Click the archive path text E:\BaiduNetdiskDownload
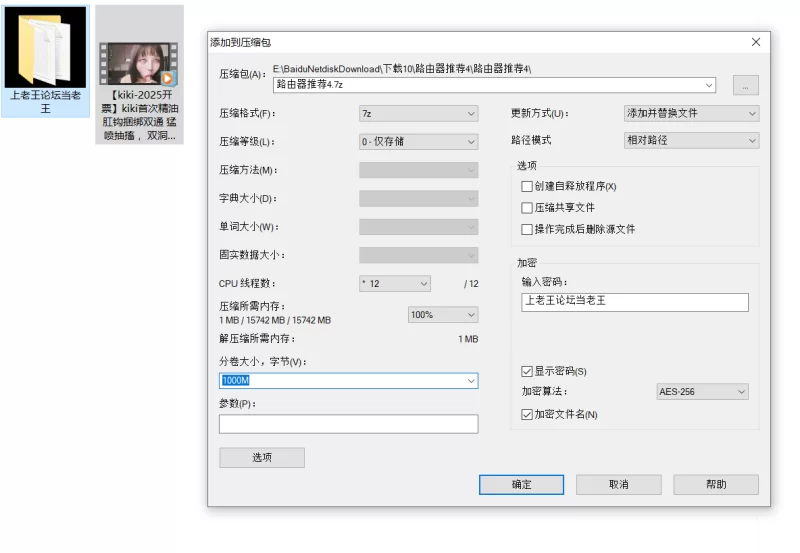Image resolution: width=800 pixels, height=553 pixels. pyautogui.click(x=402, y=68)
